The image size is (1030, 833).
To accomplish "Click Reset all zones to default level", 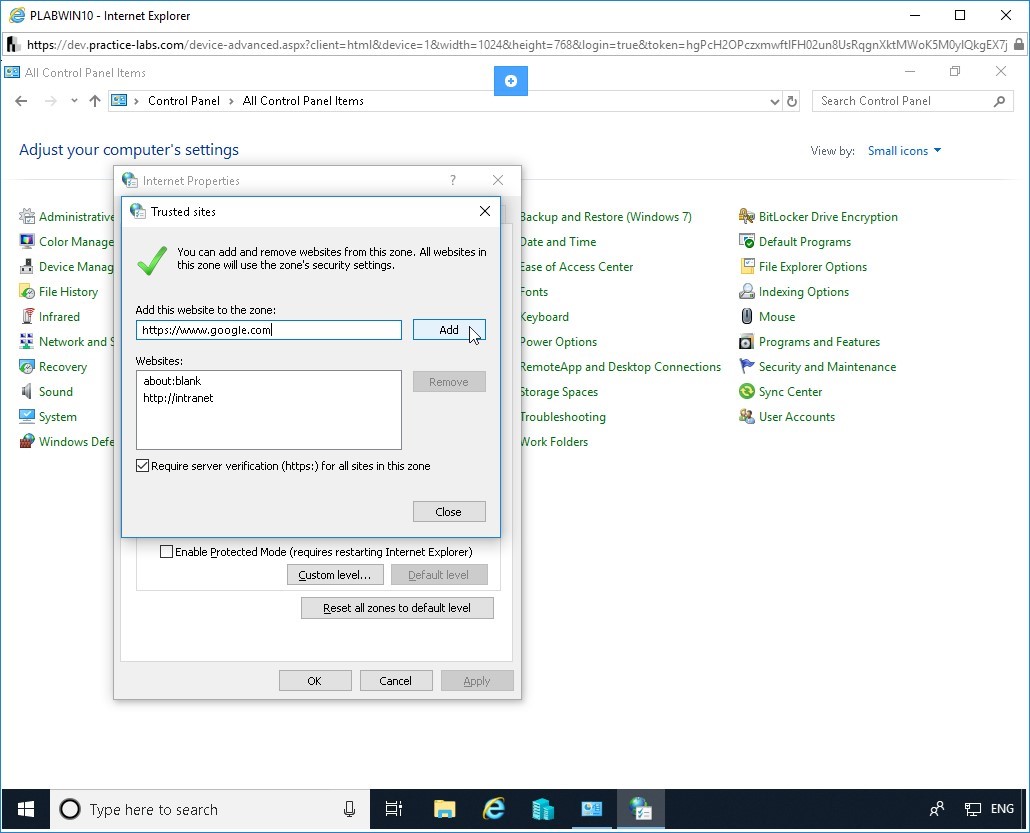I will 397,608.
